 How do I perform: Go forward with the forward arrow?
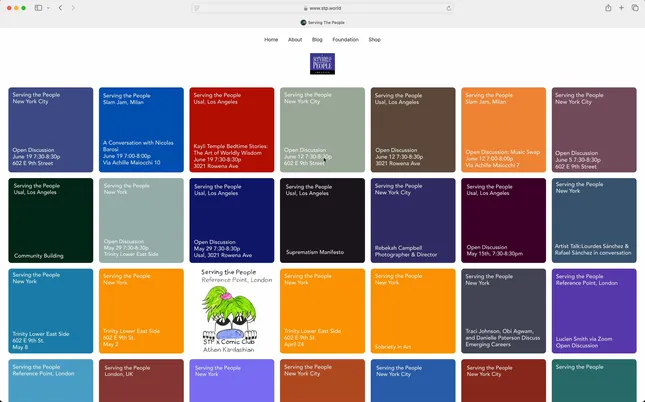[x=73, y=8]
